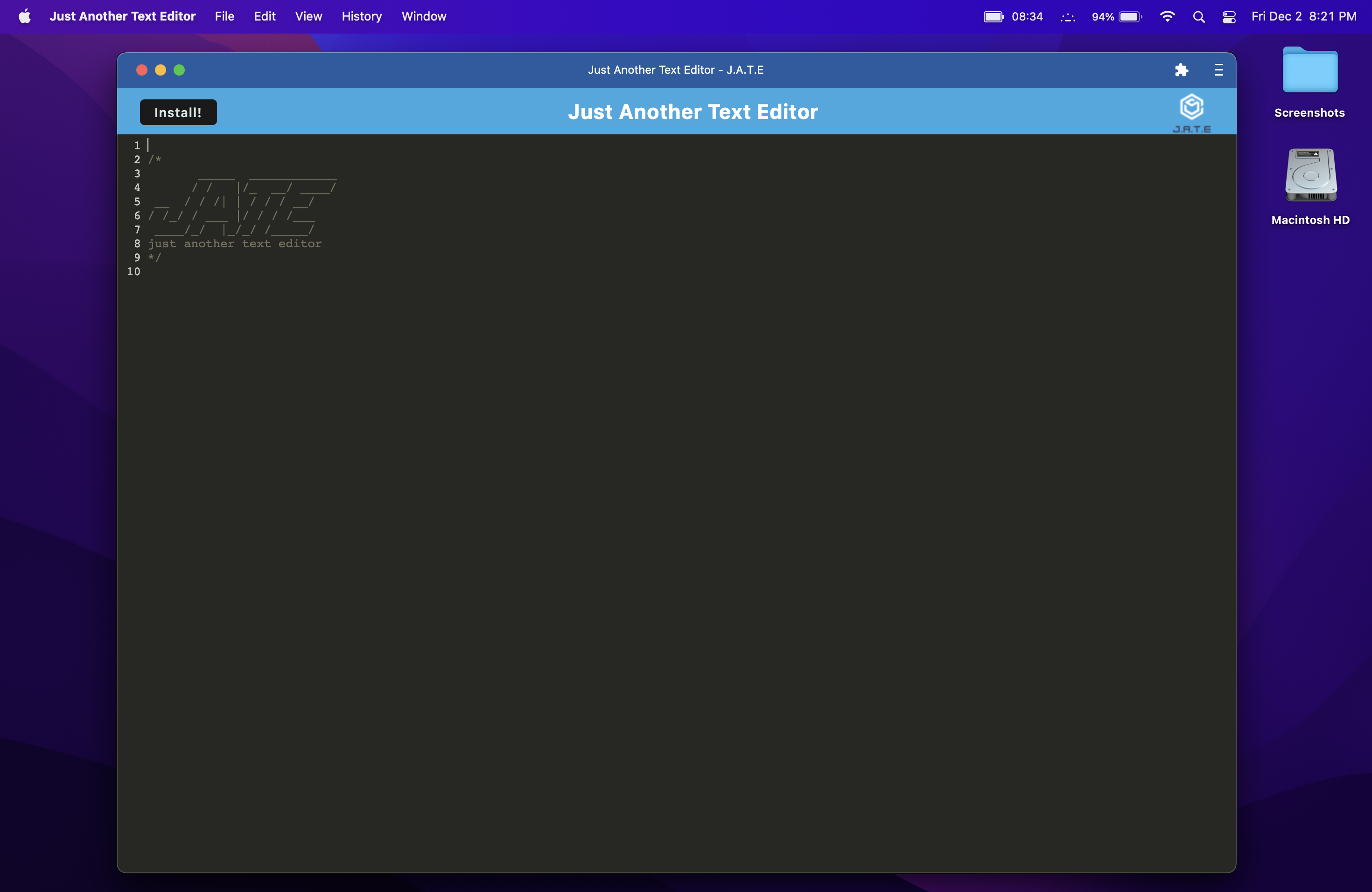
Task: Click the battery 94% indicator
Action: coord(1116,17)
